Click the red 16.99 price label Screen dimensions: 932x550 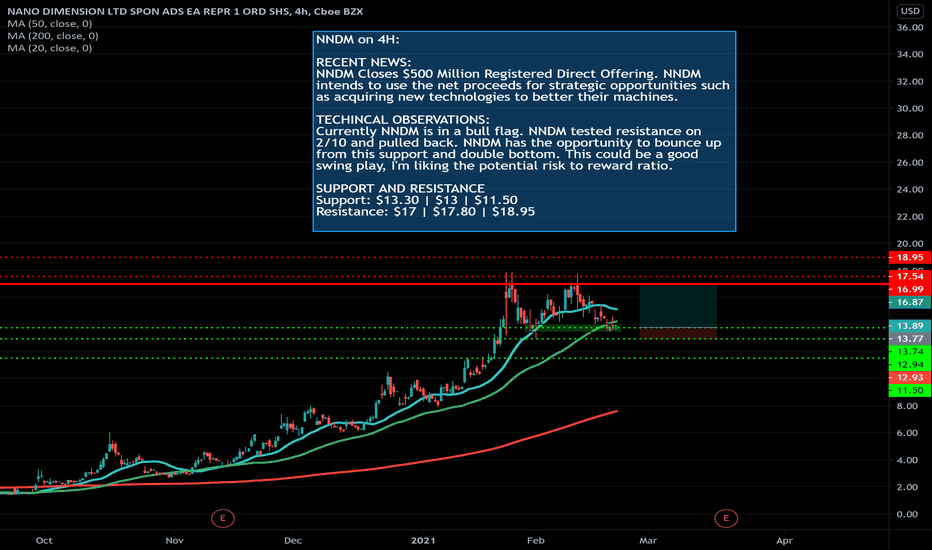tap(909, 290)
